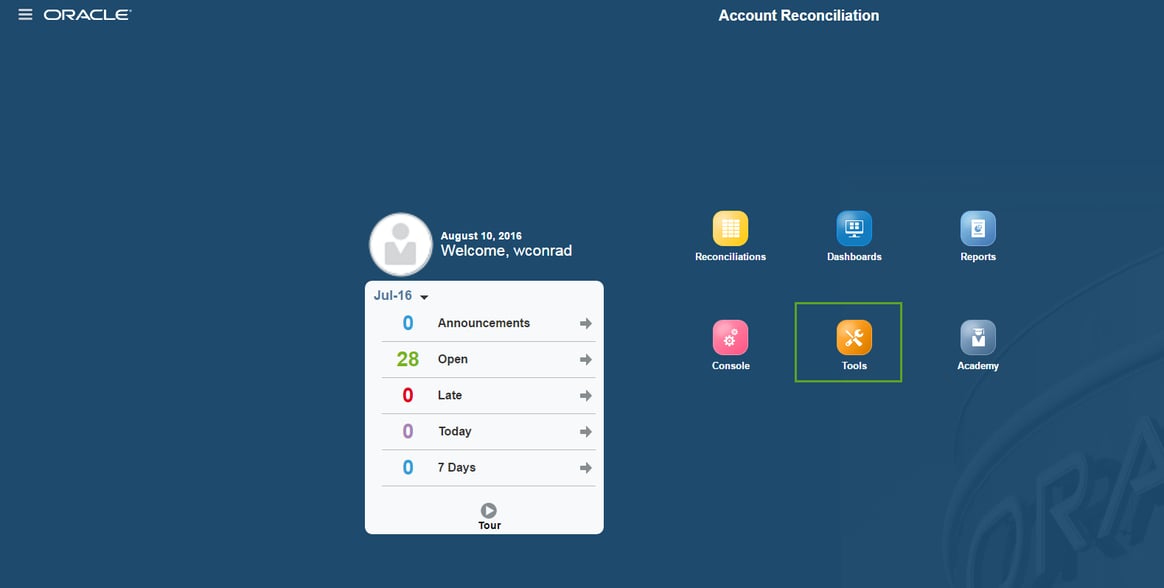Screen dimensions: 1164x588
Task: Click the user avatar picture
Action: tap(401, 244)
